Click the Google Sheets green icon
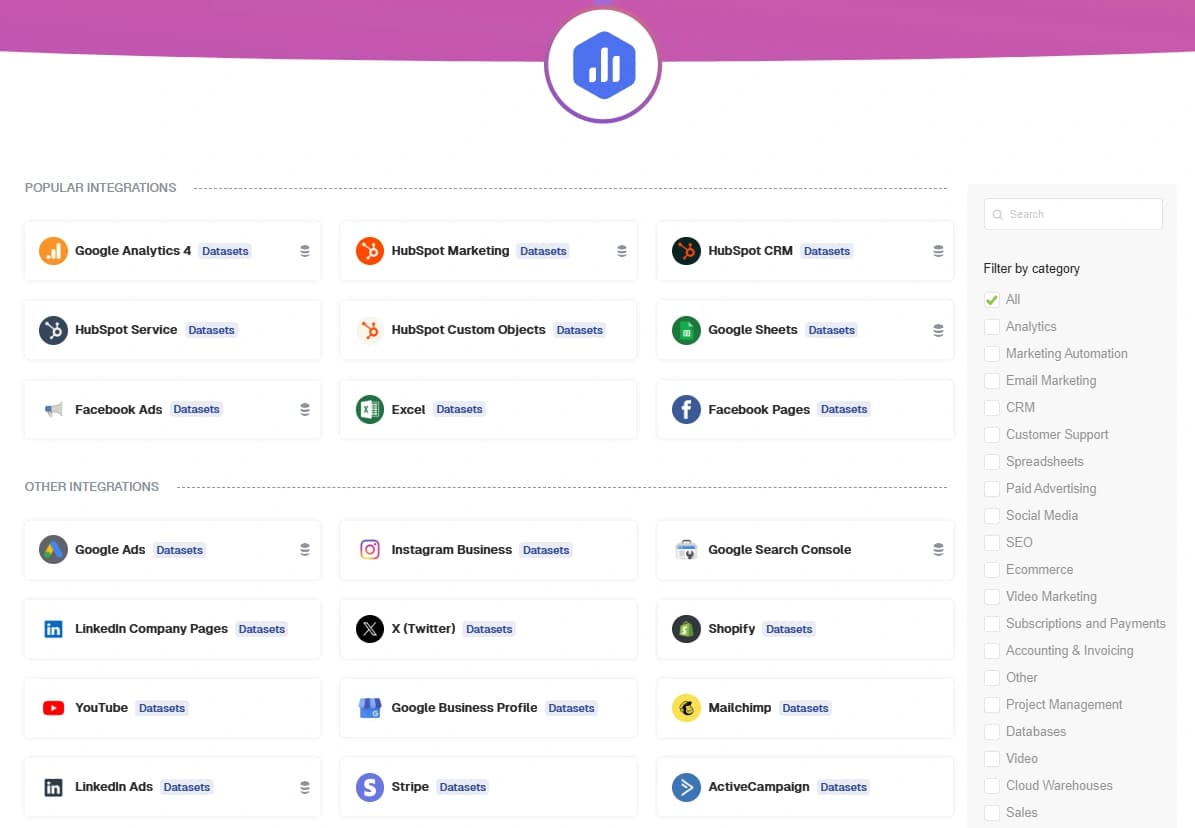The image size is (1195, 828). pos(686,330)
